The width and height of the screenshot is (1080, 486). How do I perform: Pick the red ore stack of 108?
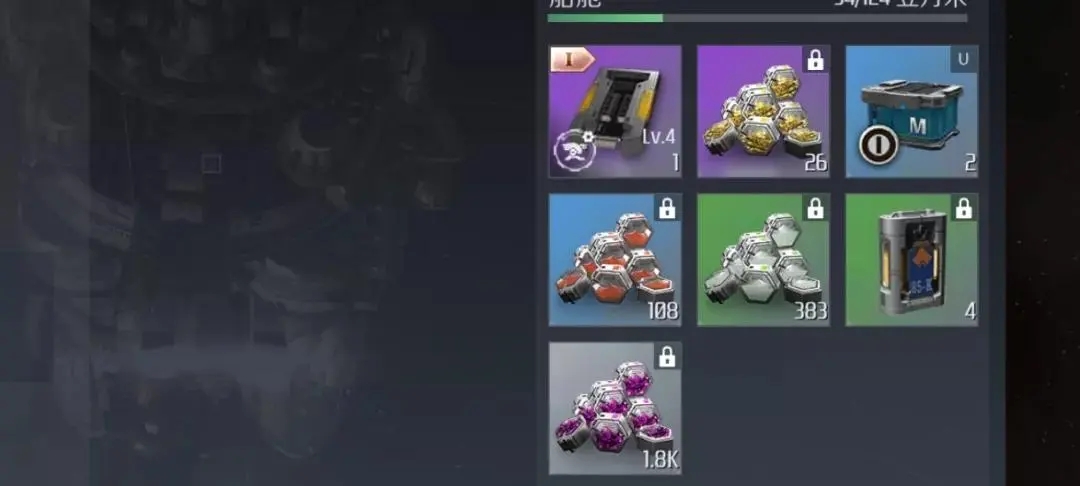[615, 260]
